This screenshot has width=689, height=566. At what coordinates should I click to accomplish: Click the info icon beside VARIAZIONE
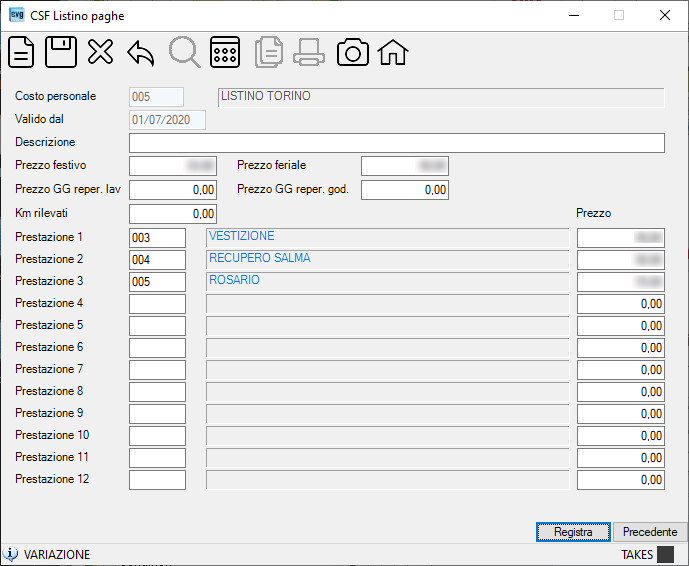click(x=11, y=554)
